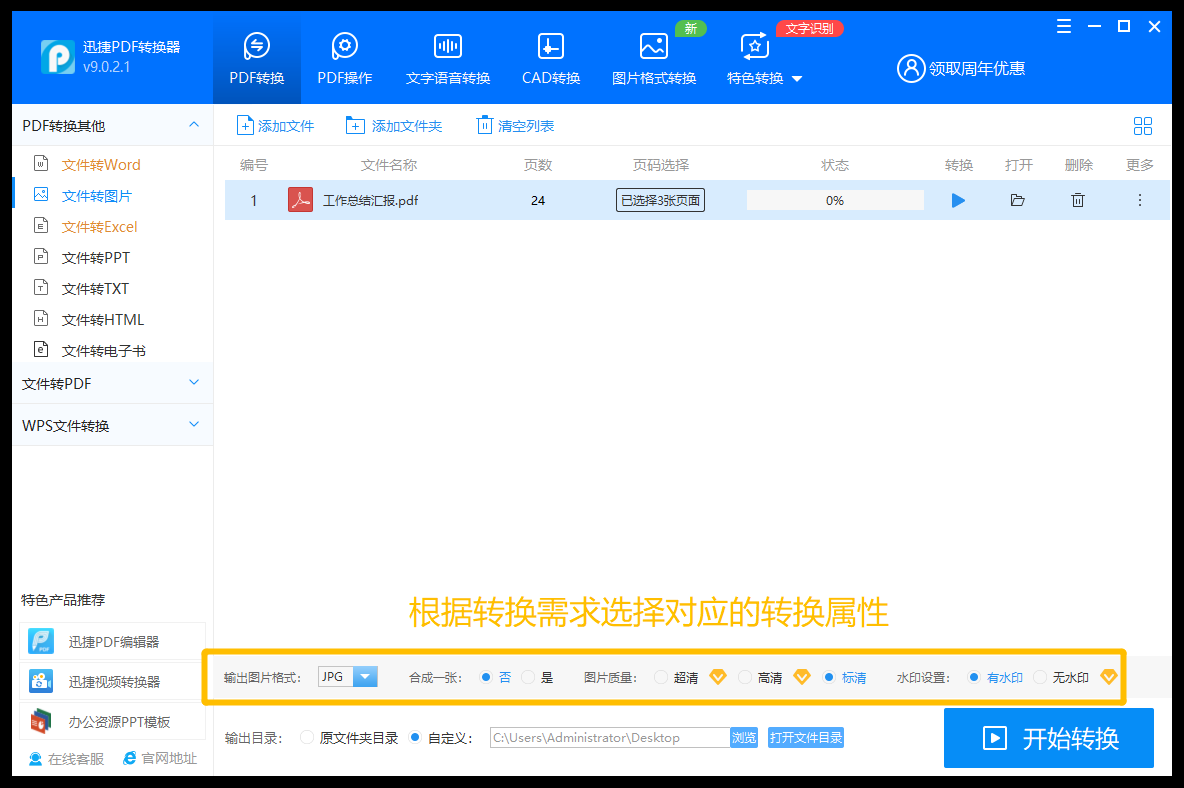Collapse the PDF转换其他 section
This screenshot has width=1184, height=788.
coord(194,125)
